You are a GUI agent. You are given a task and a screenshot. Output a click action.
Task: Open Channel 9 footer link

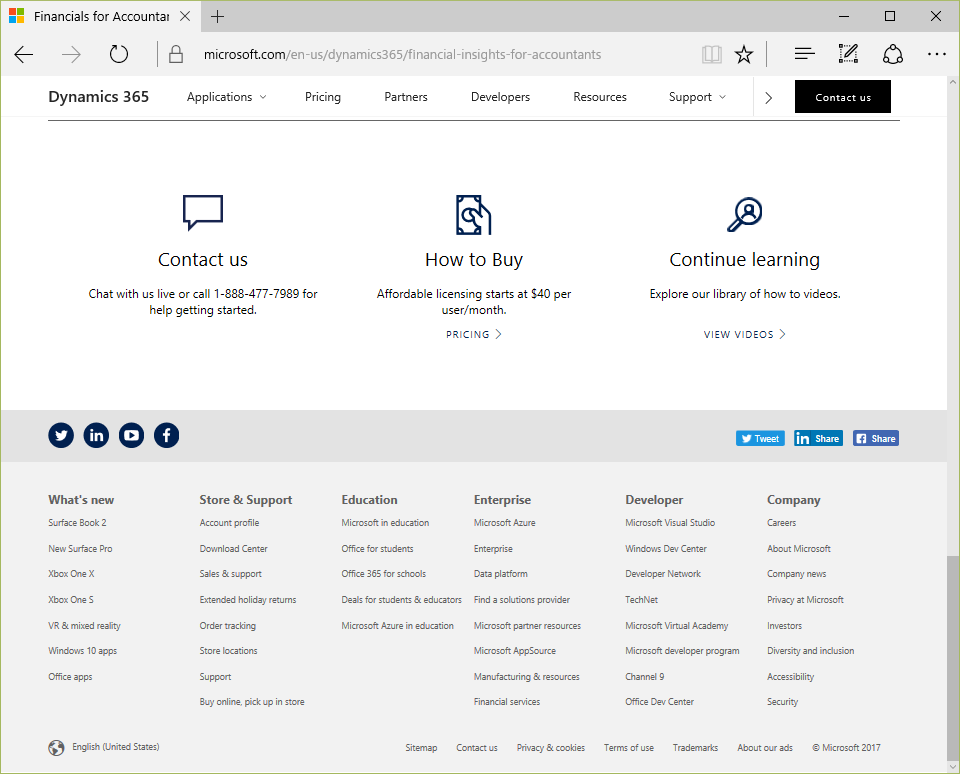point(645,677)
